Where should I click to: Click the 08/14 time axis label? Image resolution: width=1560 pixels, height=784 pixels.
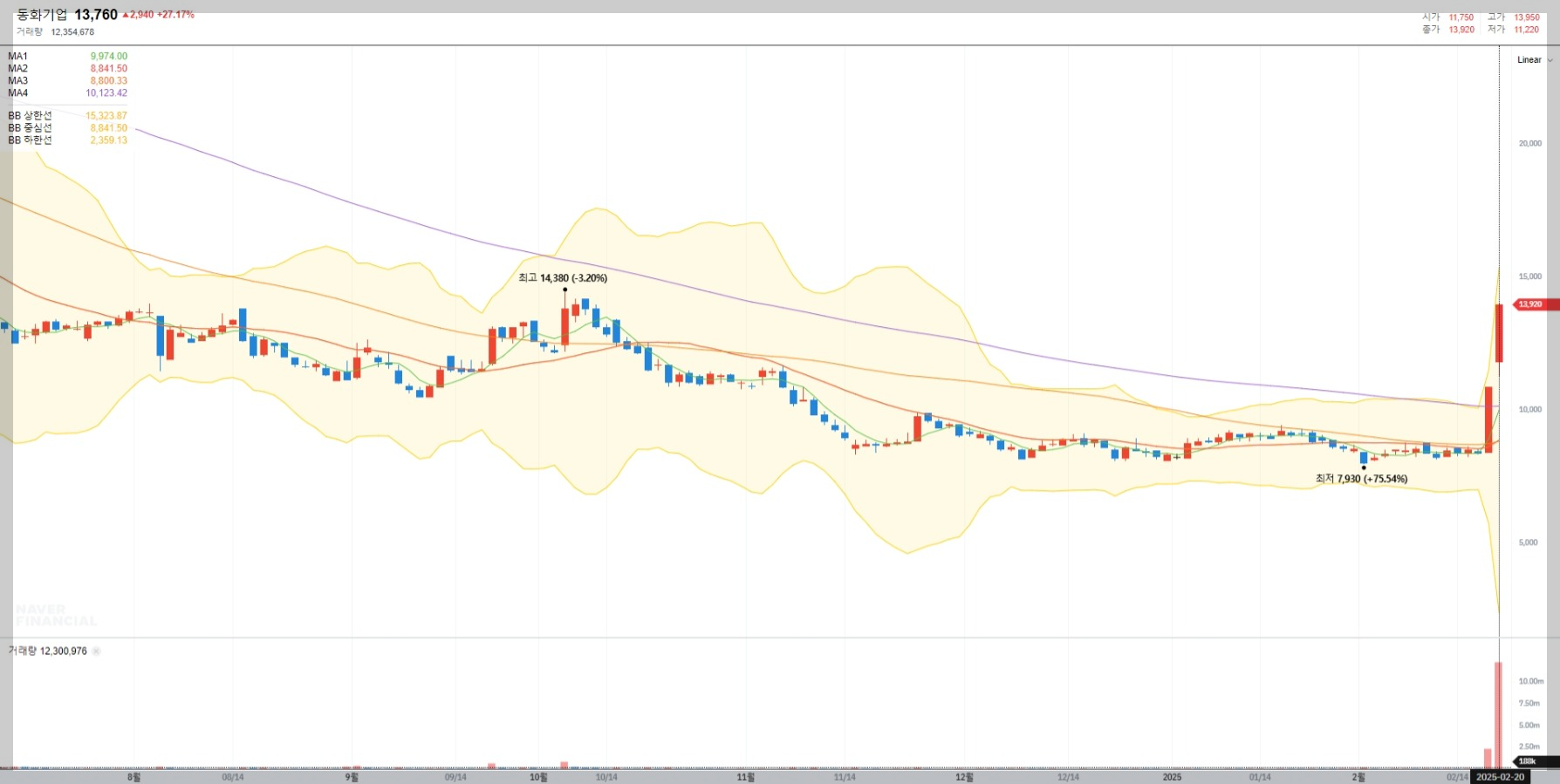pos(233,777)
